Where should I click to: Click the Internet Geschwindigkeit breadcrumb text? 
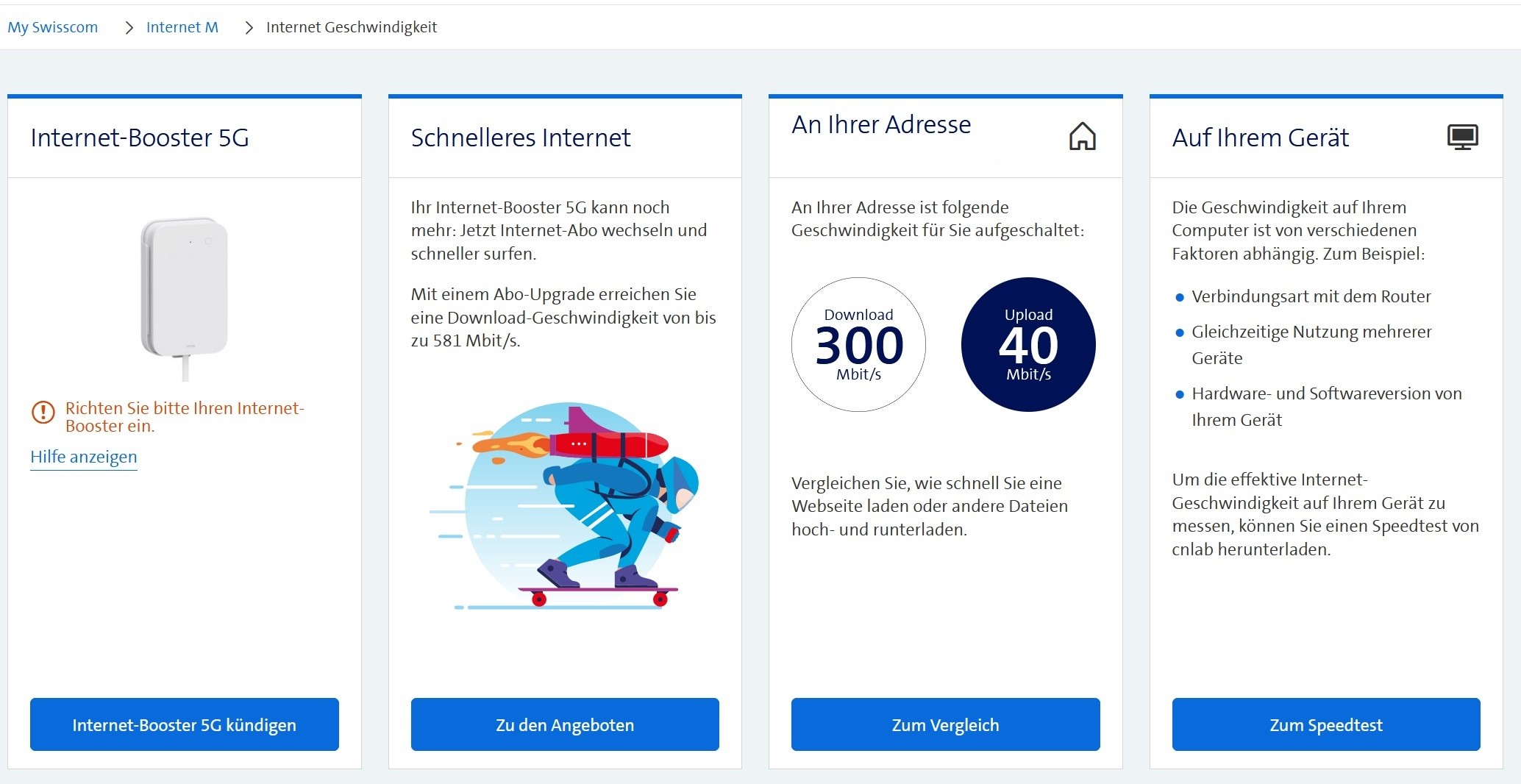352,27
